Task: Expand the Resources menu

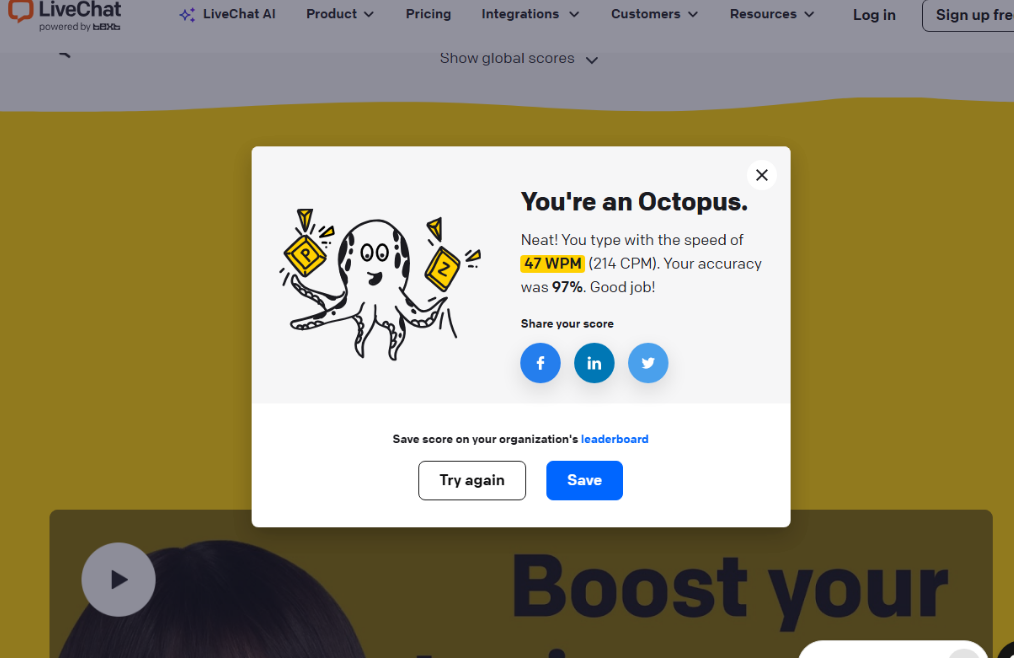Action: pyautogui.click(x=771, y=14)
